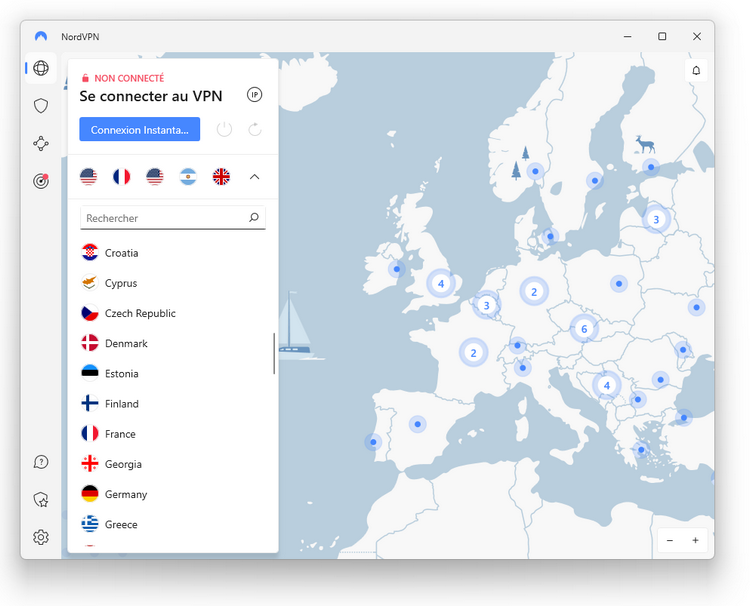Select Finland in the country list
Screen dimensions: 750x606
(173, 403)
